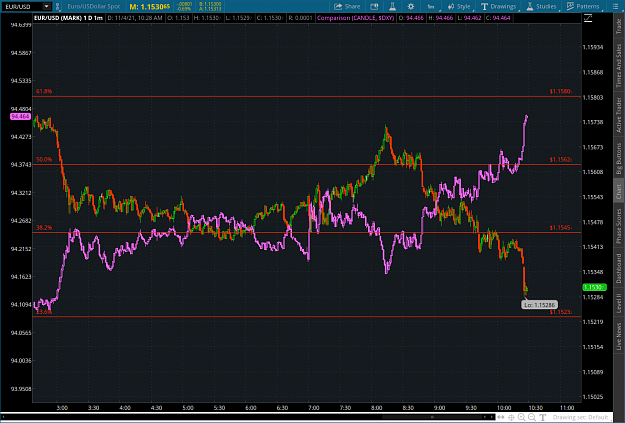The image size is (625, 423).
Task: Click the zoom out magnifier icon
Action: 532,417
